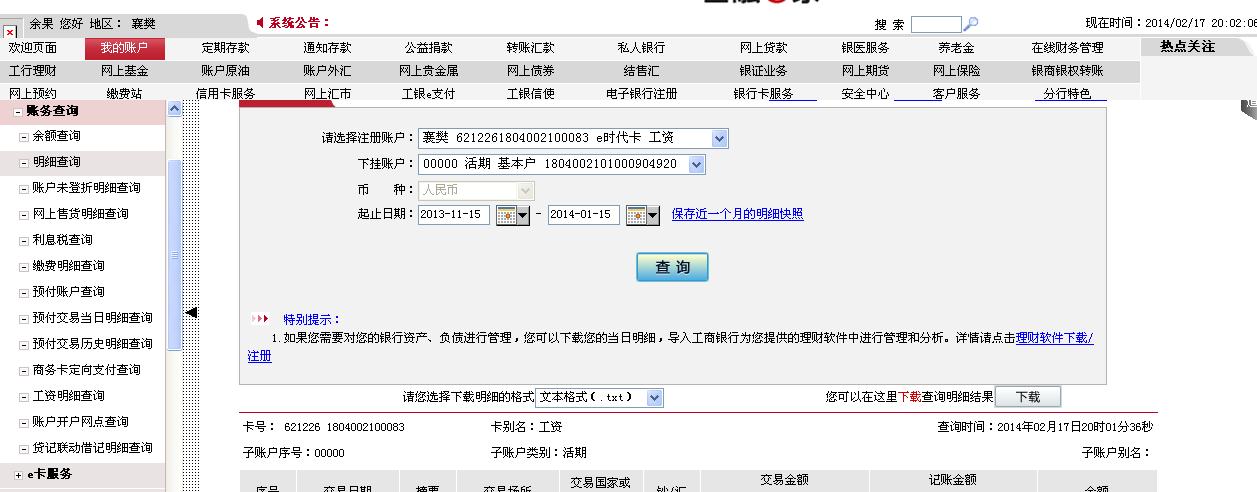Viewport: 1257px width, 492px height.
Task: Open the 网上预约 menu
Action: pyautogui.click(x=32, y=94)
